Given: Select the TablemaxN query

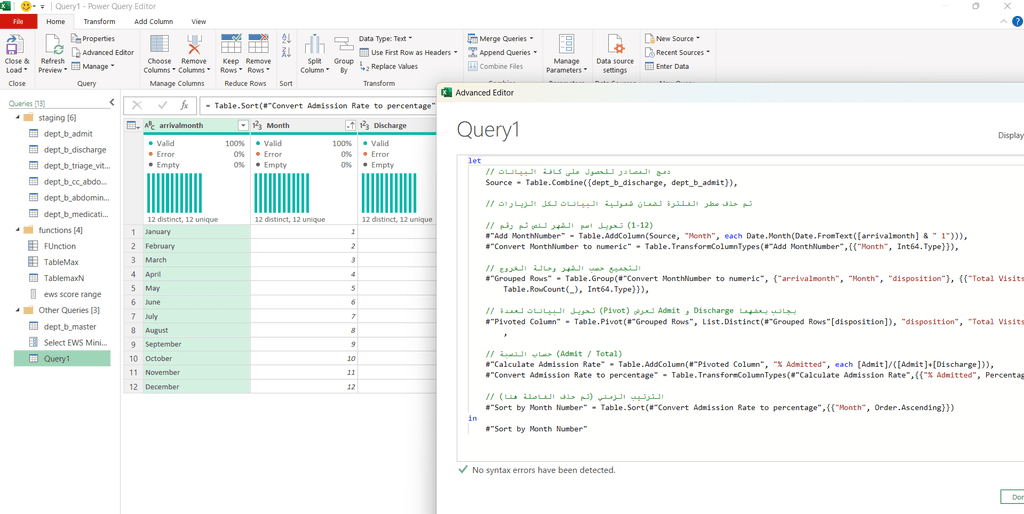Looking at the screenshot, I should (x=62, y=278).
